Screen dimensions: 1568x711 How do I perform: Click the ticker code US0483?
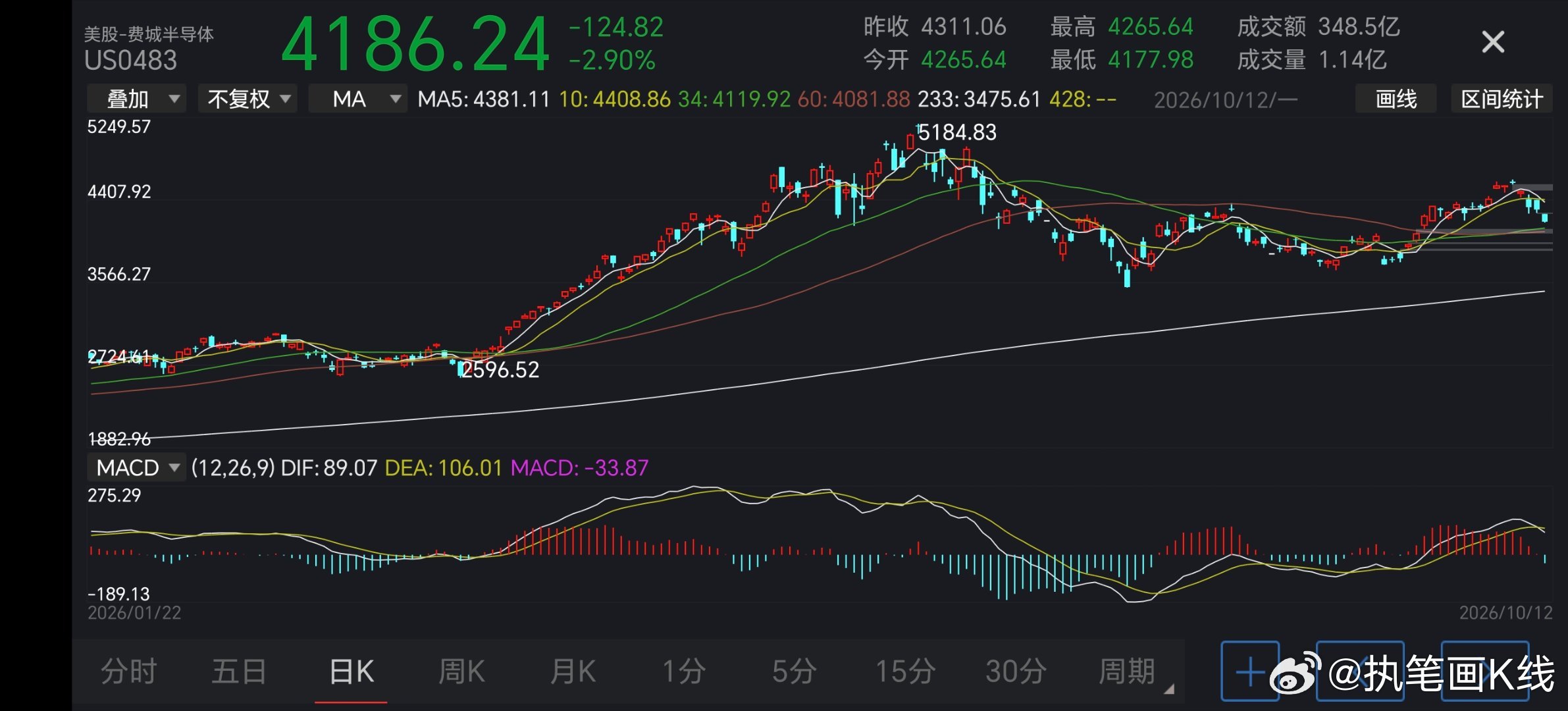click(131, 61)
